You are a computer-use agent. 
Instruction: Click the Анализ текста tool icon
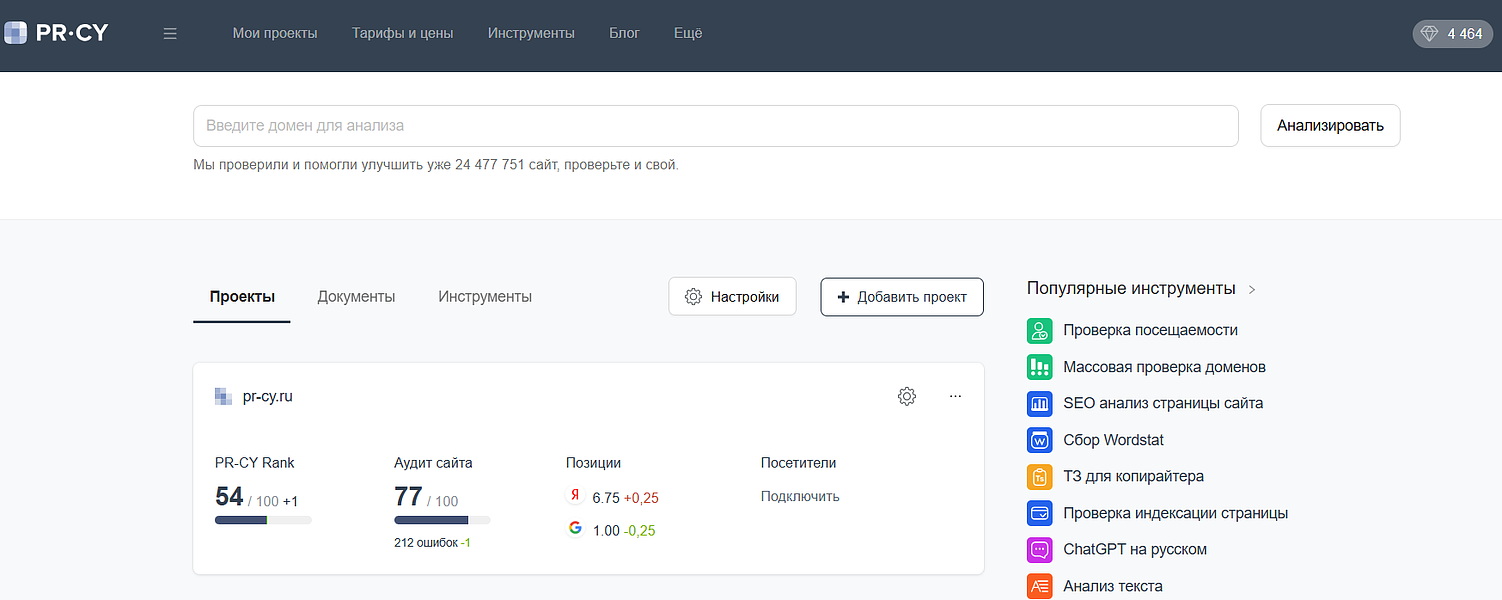coord(1040,586)
